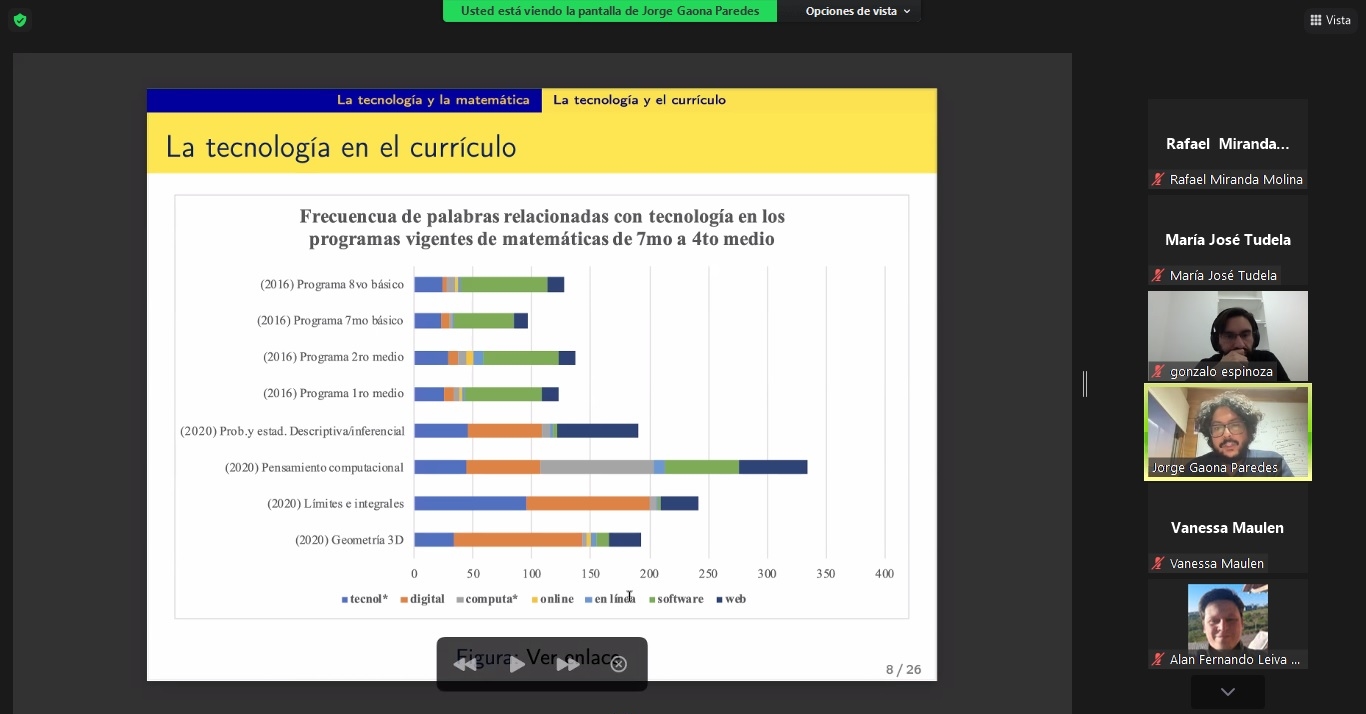This screenshot has height=714, width=1366.
Task: Click Rafael Miranda Molina's muted microphone icon
Action: tap(1158, 180)
